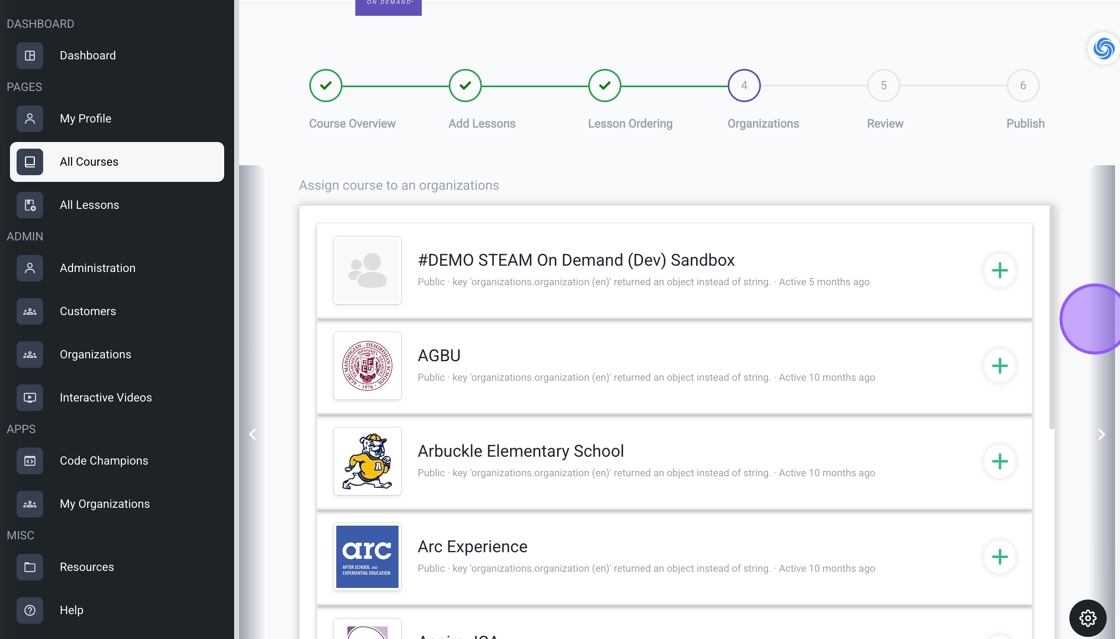The width and height of the screenshot is (1120, 639).
Task: Click the Review step label
Action: point(885,124)
